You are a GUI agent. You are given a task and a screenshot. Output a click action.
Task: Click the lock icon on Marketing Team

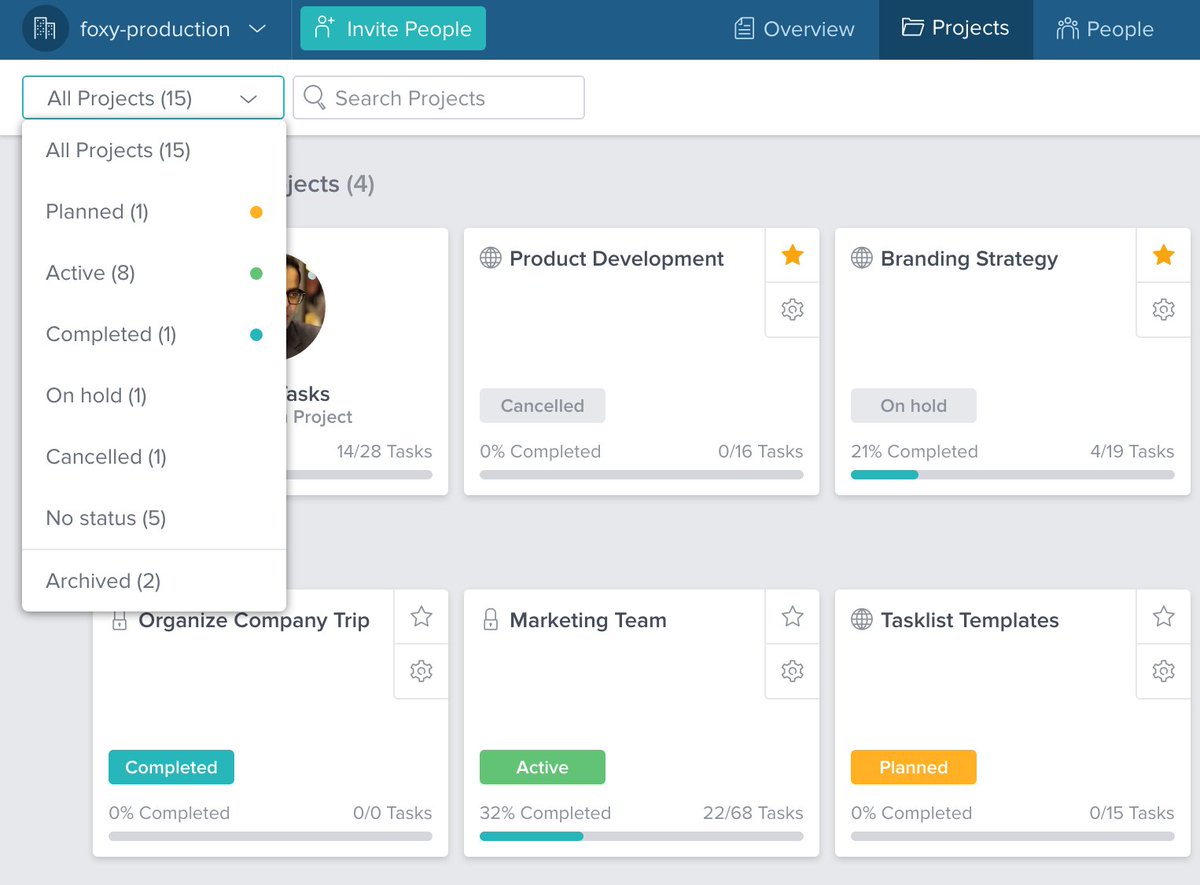coord(490,620)
